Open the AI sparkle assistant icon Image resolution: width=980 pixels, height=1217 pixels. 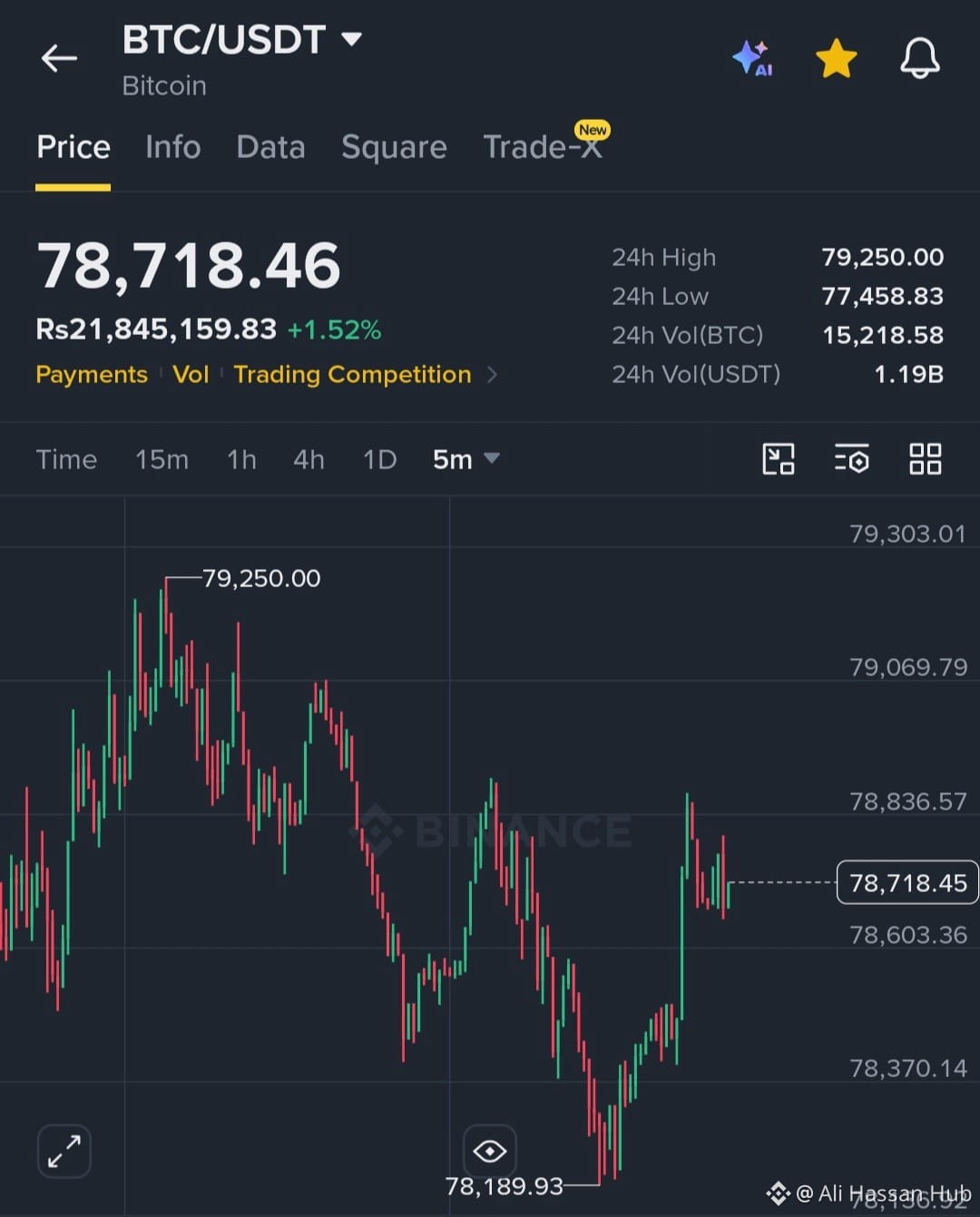pos(752,59)
